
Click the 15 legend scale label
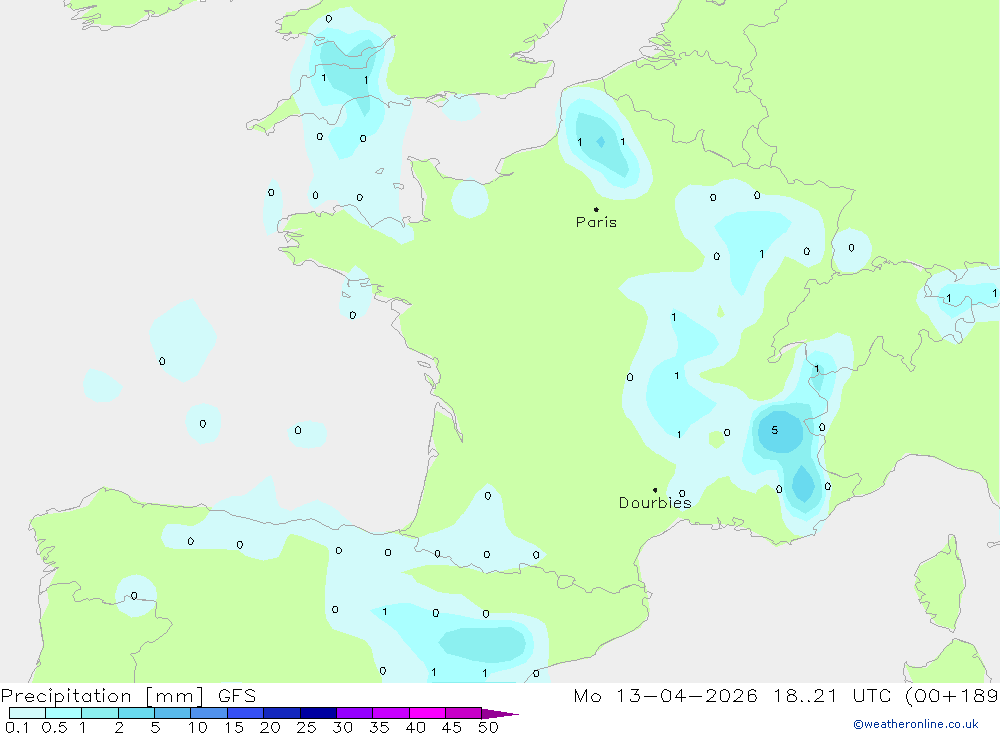pos(234,727)
